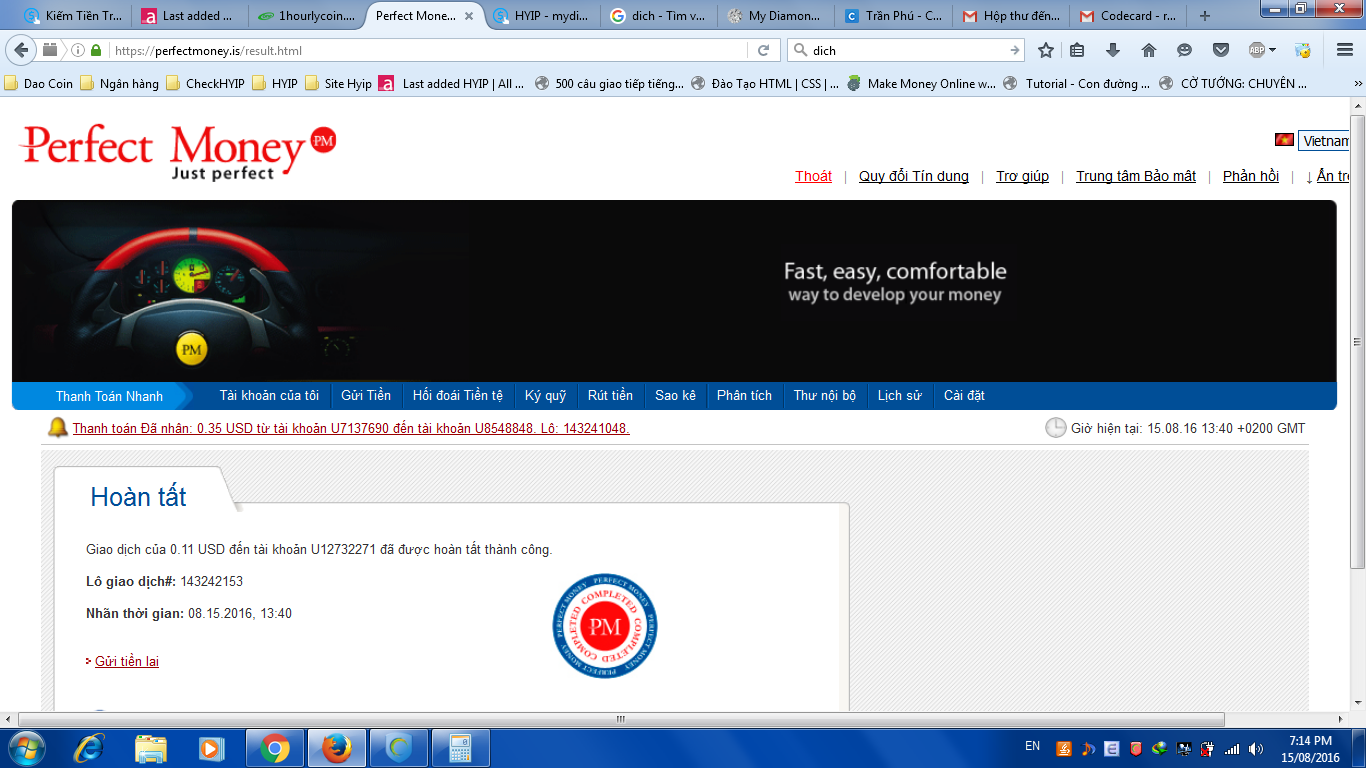Viewport: 1366px width, 768px height.
Task: Open the CheckHYIP bookmark folder
Action: (206, 84)
